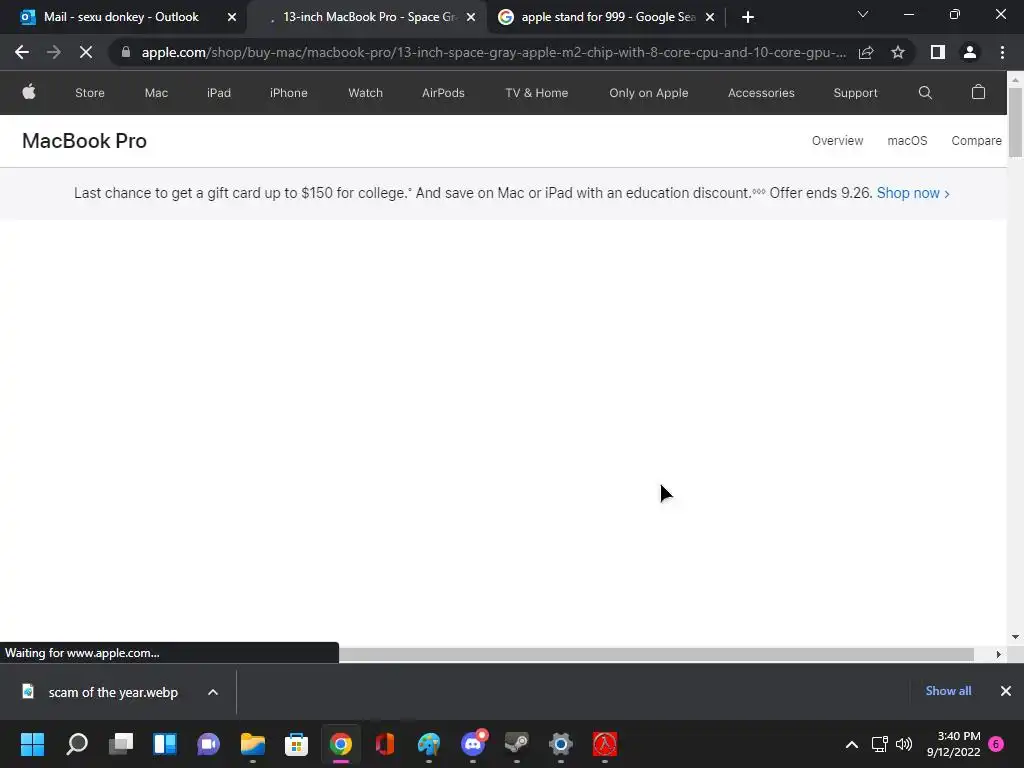
Task: Go back with the browser back arrow
Action: 22,52
